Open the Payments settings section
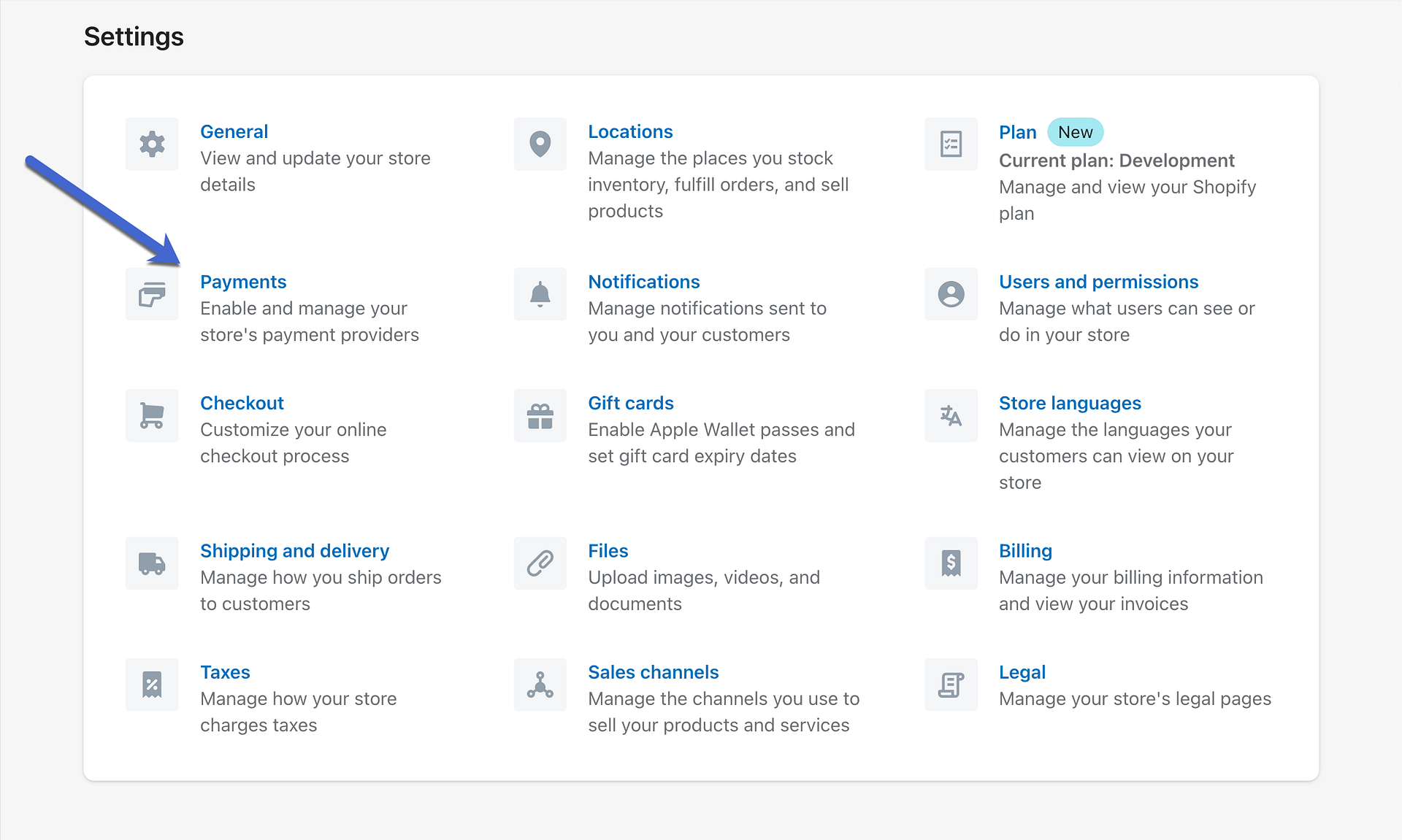Screen dimensions: 1402x840 tap(244, 282)
